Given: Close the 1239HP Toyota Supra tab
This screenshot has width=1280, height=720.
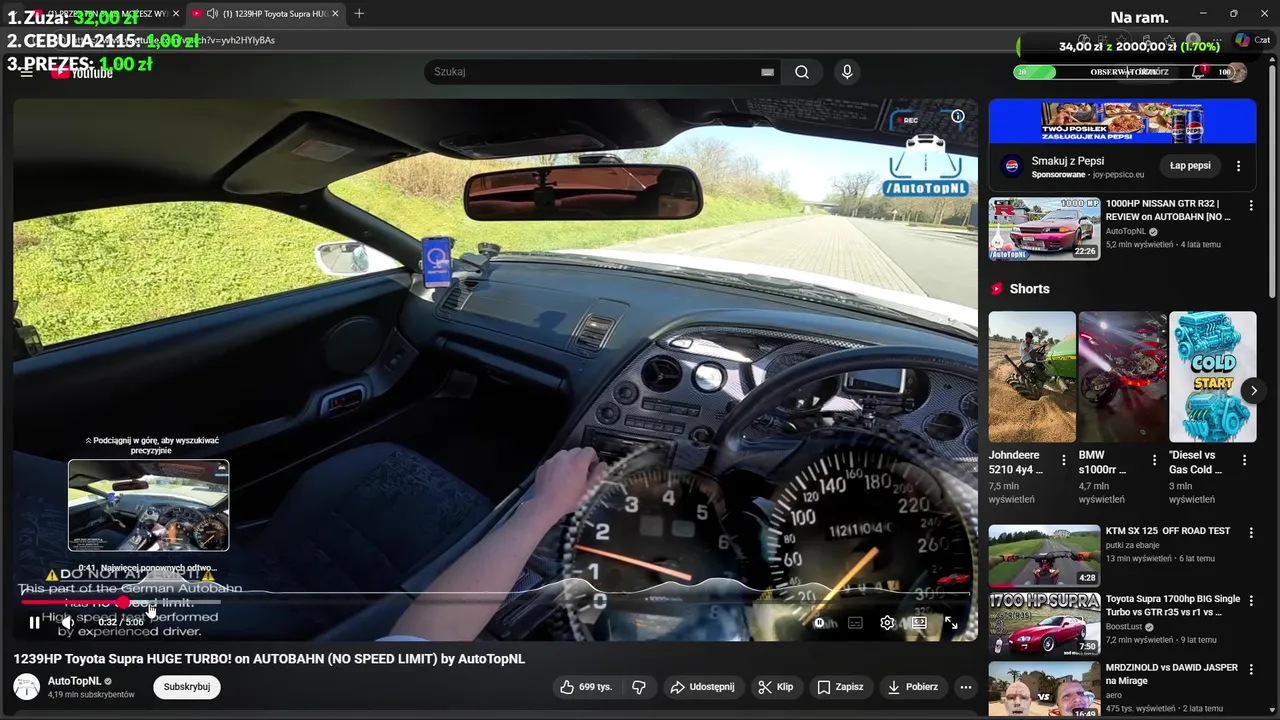Looking at the screenshot, I should (335, 13).
